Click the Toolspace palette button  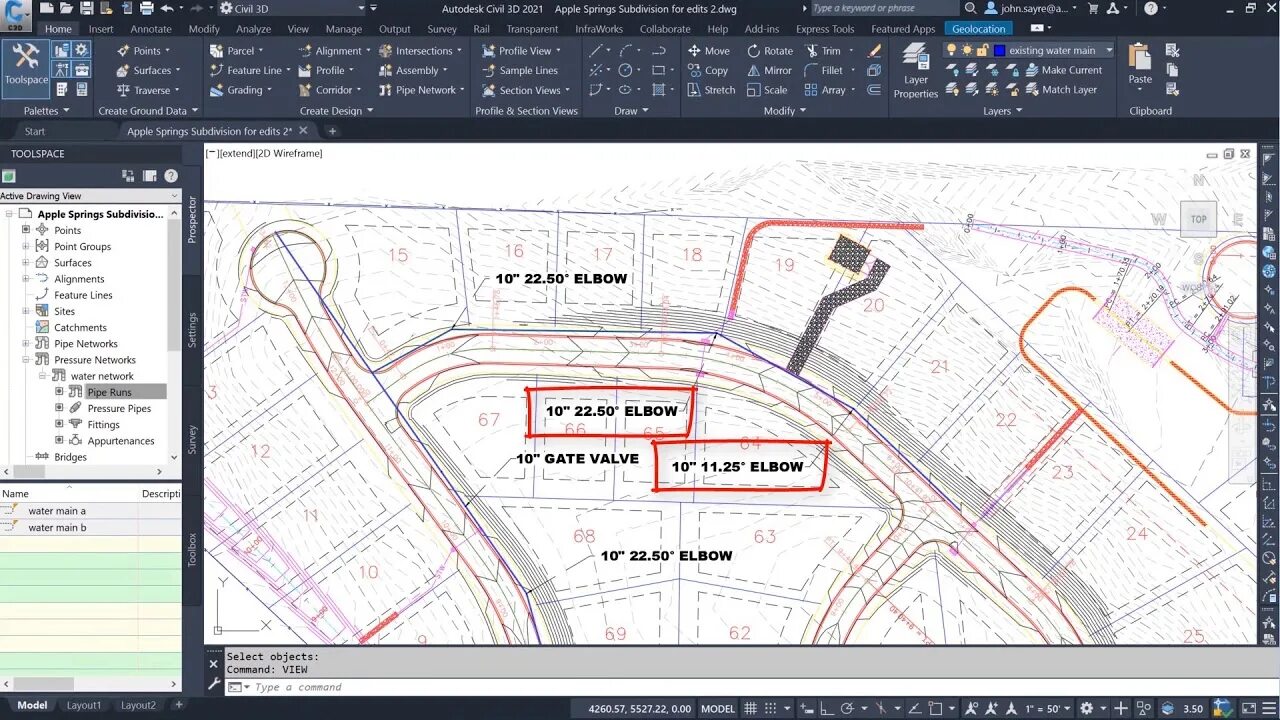click(x=26, y=68)
